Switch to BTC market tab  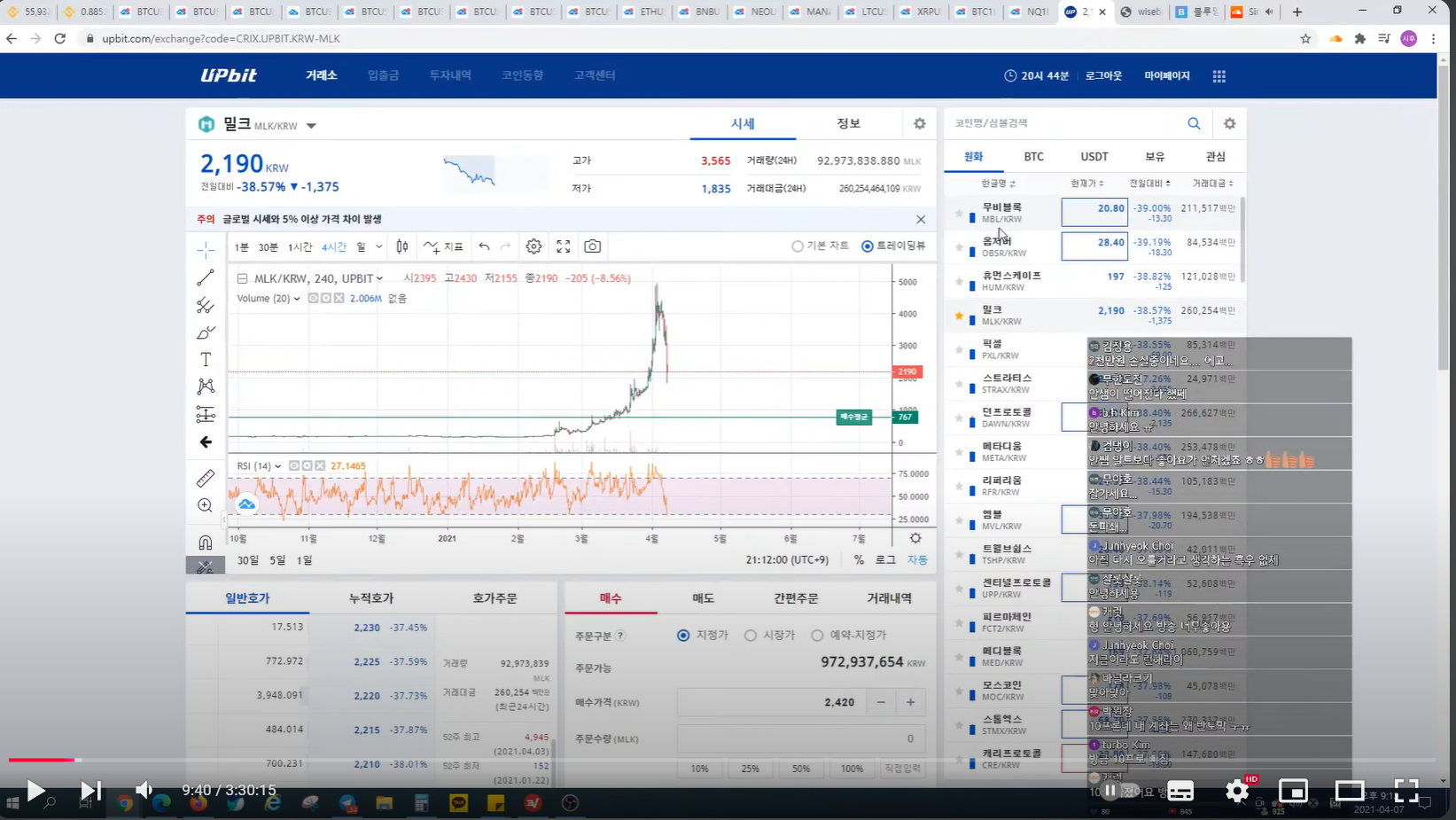1033,156
